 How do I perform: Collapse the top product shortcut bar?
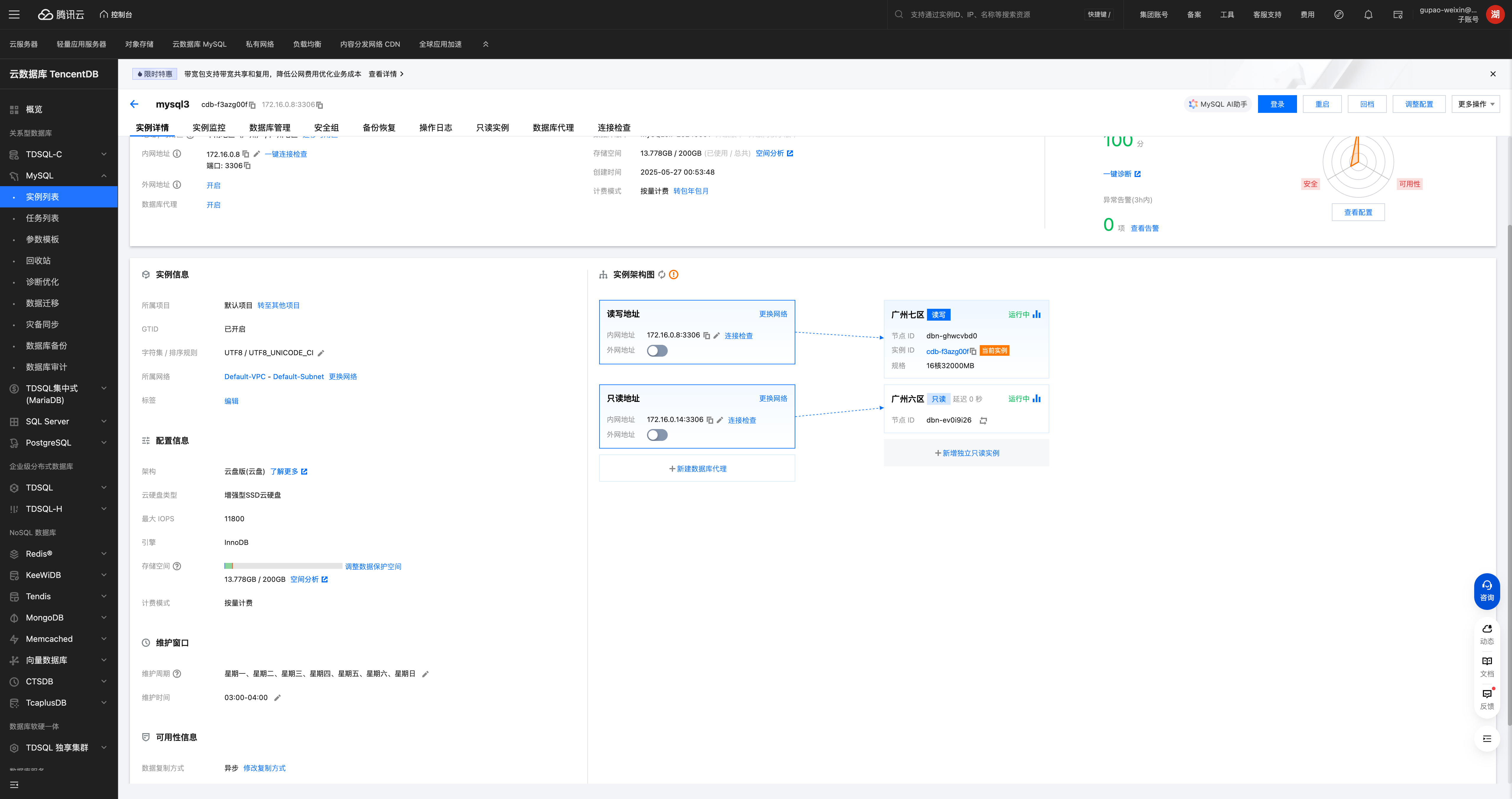[485, 44]
